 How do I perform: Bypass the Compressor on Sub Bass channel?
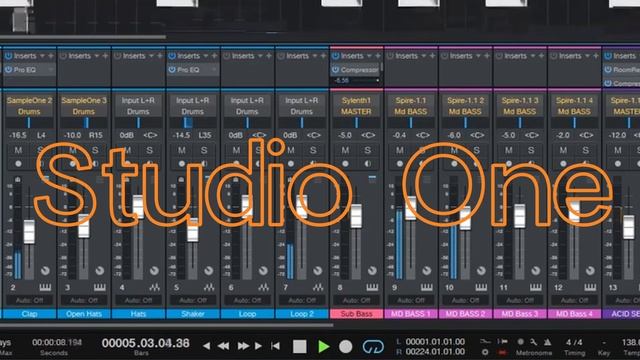click(336, 70)
